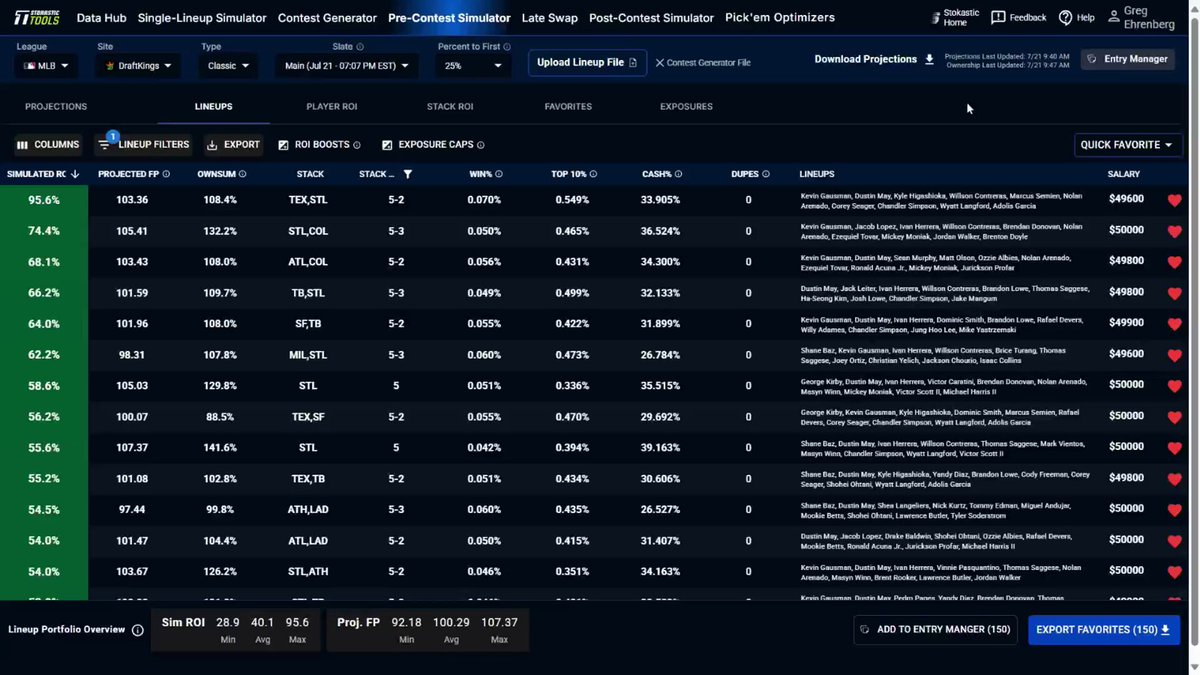
Task: Open the Entry Manager
Action: click(x=1127, y=59)
